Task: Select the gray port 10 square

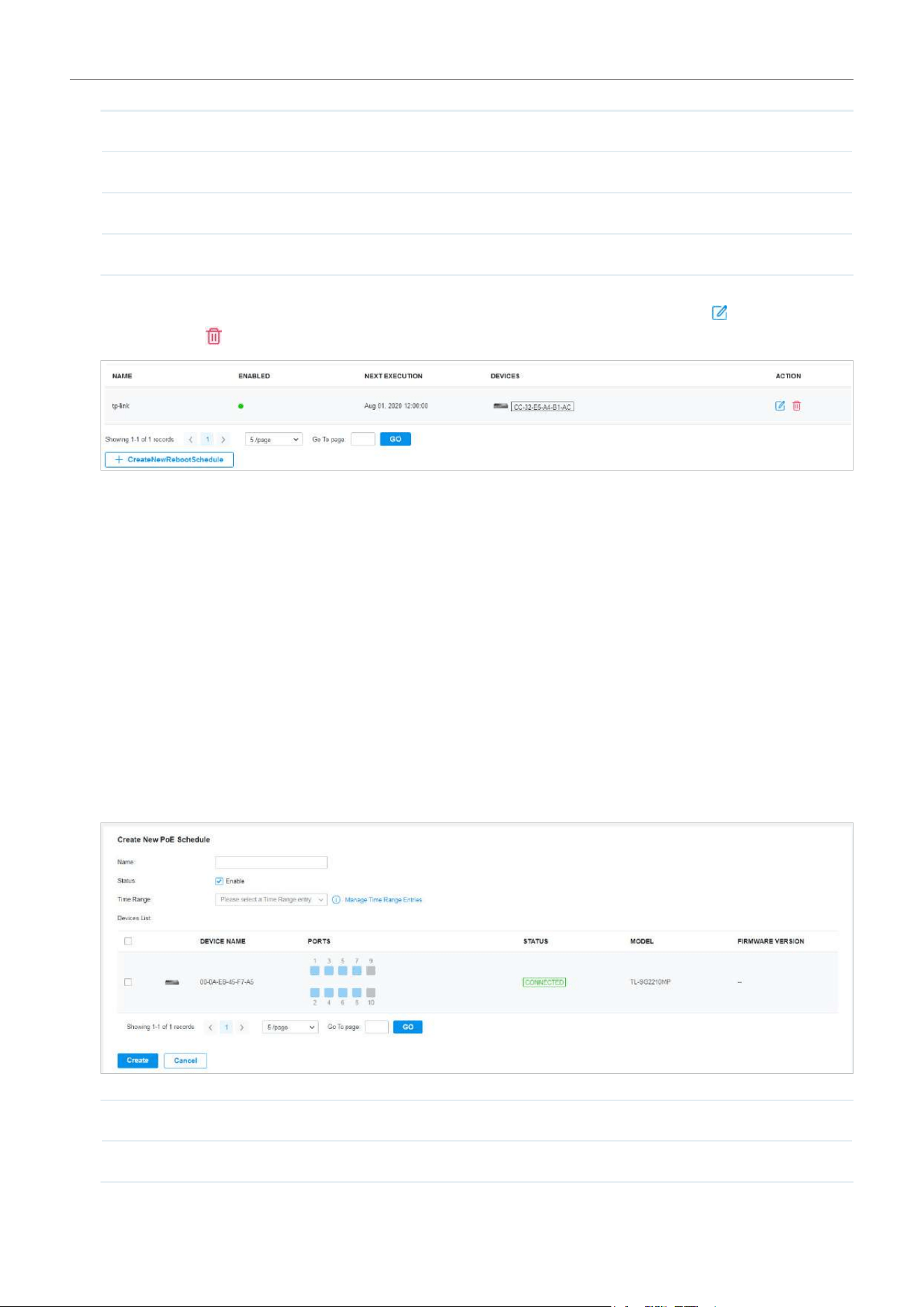Action: (371, 993)
